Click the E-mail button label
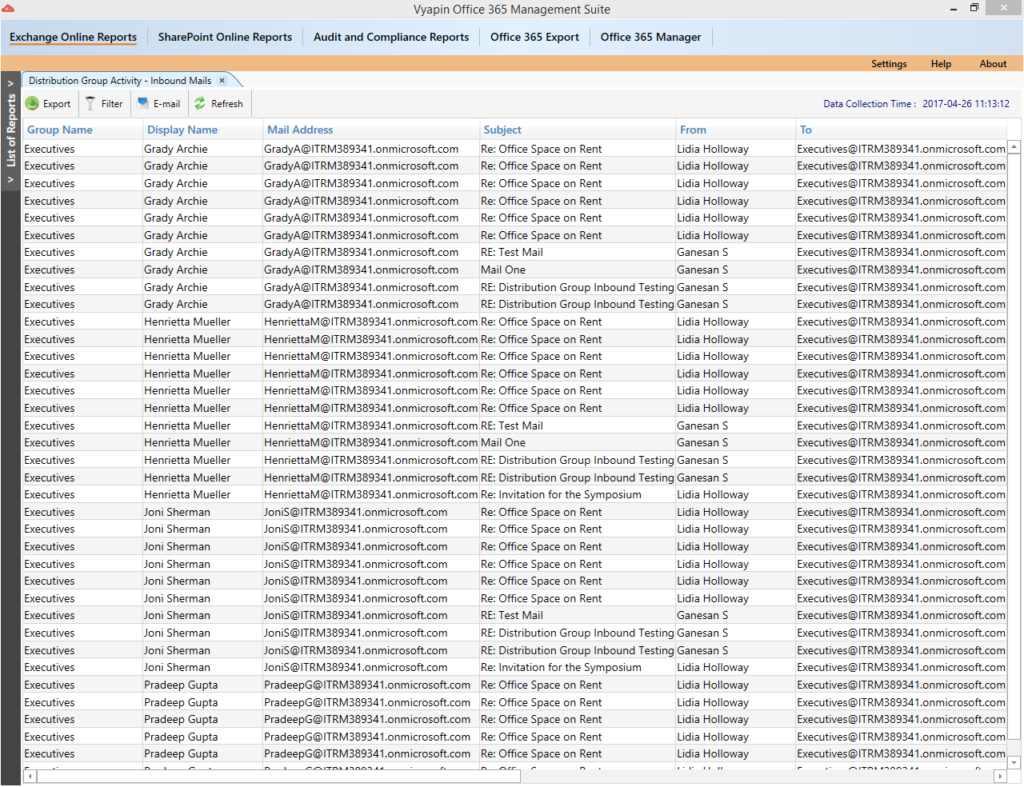The width and height of the screenshot is (1024, 787). (167, 103)
